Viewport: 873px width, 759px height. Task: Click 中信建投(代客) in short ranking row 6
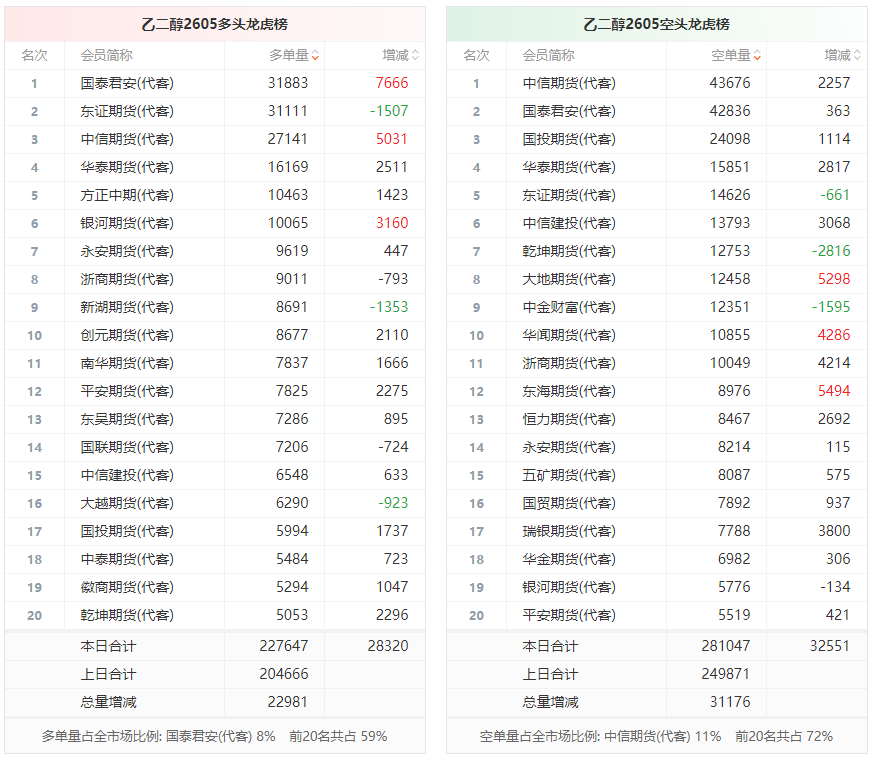(569, 223)
